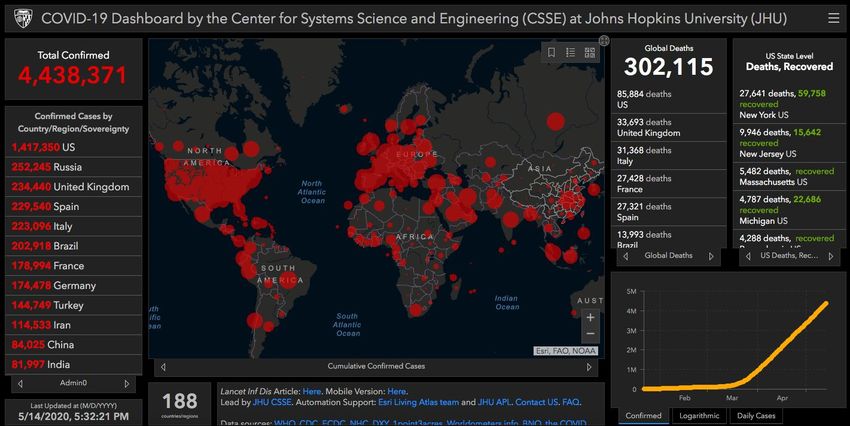Viewport: 850px width, 426px height.
Task: Click Michigan US state entry
Action: pyautogui.click(x=790, y=210)
